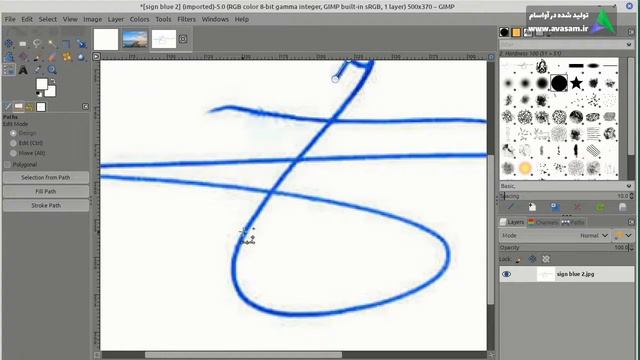Click the Selection from Path button
640x360 pixels.
click(46, 178)
